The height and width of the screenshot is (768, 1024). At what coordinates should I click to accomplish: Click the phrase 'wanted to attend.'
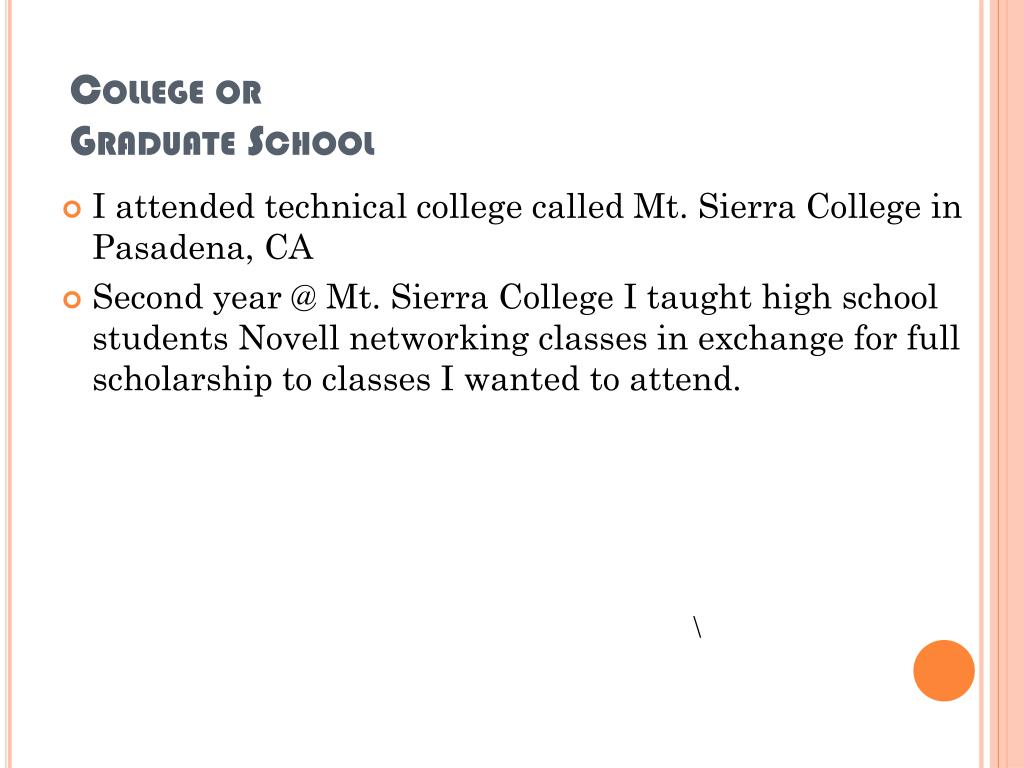click(602, 379)
